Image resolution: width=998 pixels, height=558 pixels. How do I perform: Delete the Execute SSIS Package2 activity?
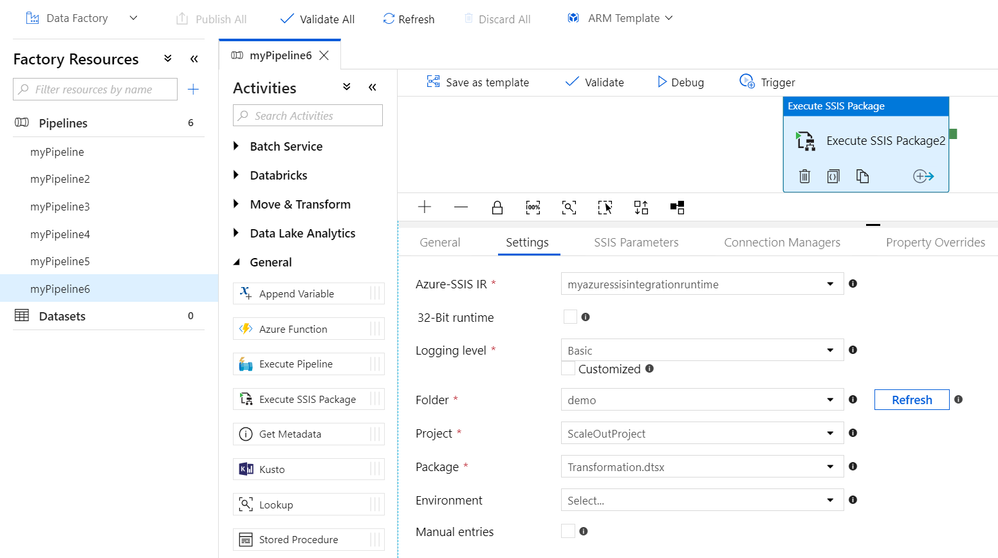(x=805, y=176)
